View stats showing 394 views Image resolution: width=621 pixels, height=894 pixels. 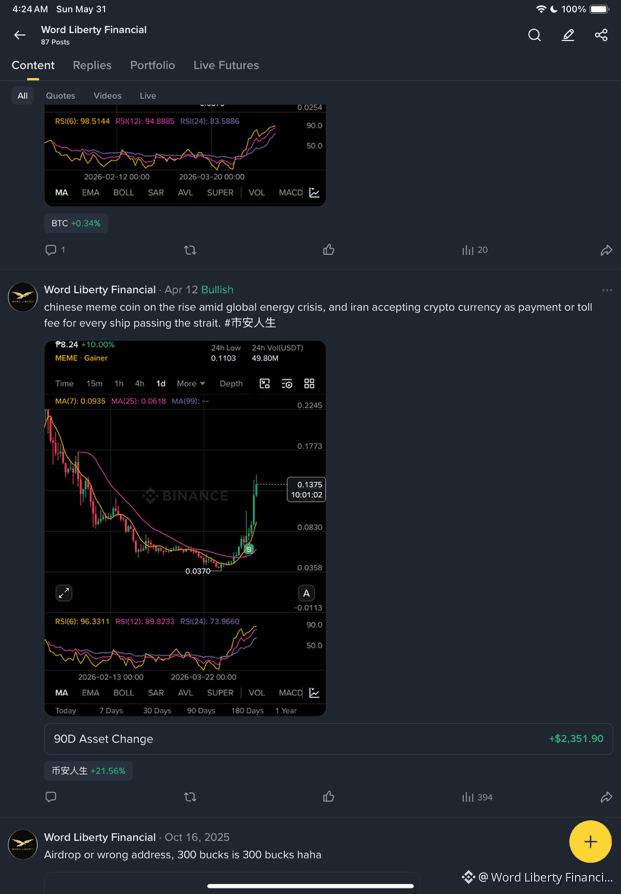point(477,797)
